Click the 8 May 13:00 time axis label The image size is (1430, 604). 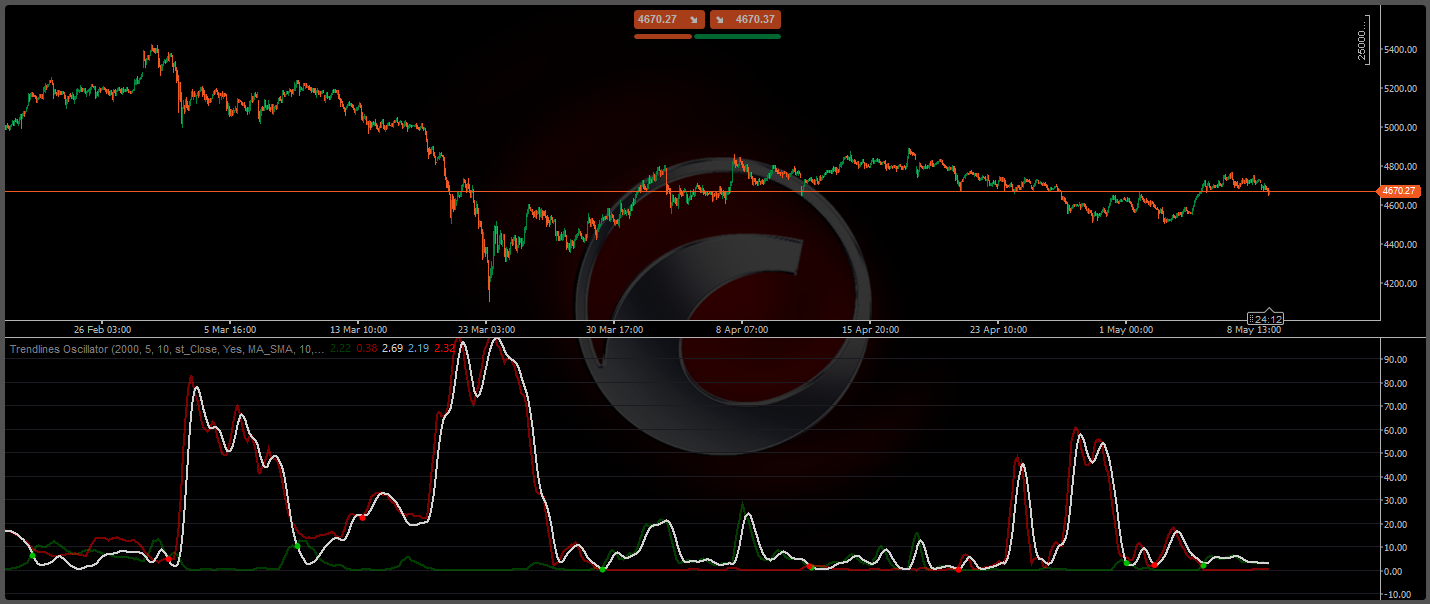tap(1253, 329)
